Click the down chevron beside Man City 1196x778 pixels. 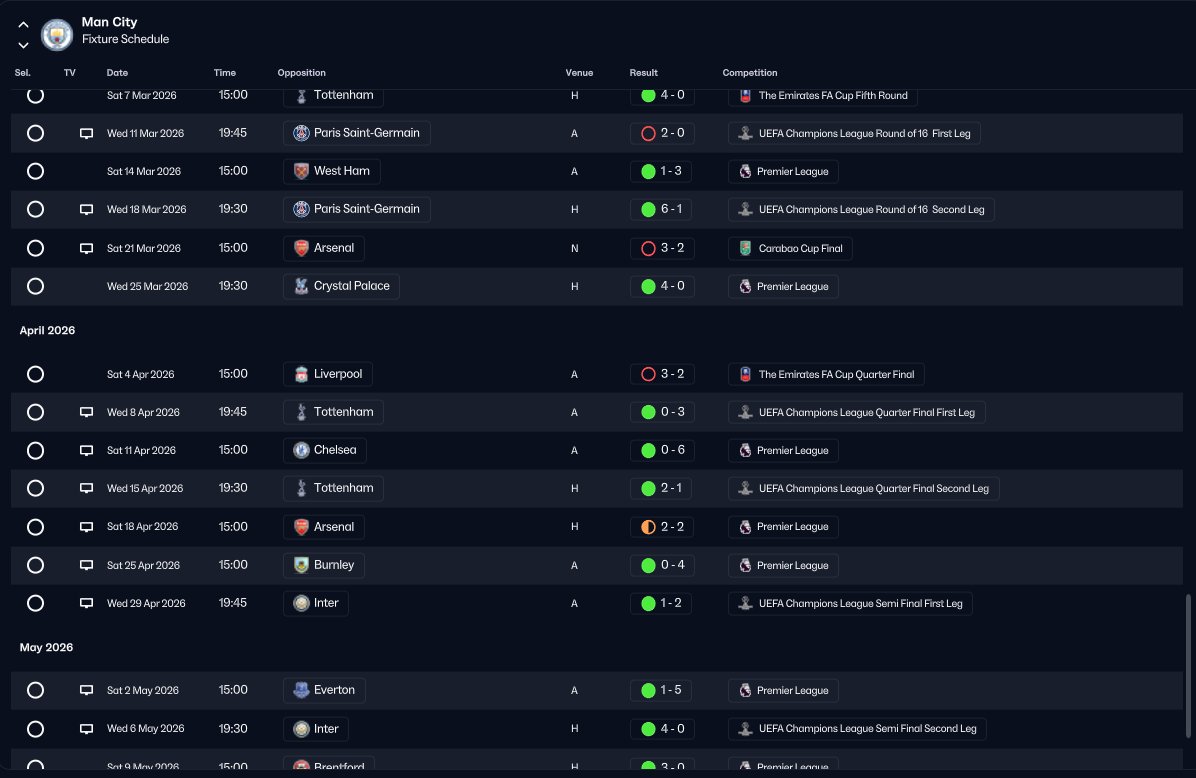(24, 45)
